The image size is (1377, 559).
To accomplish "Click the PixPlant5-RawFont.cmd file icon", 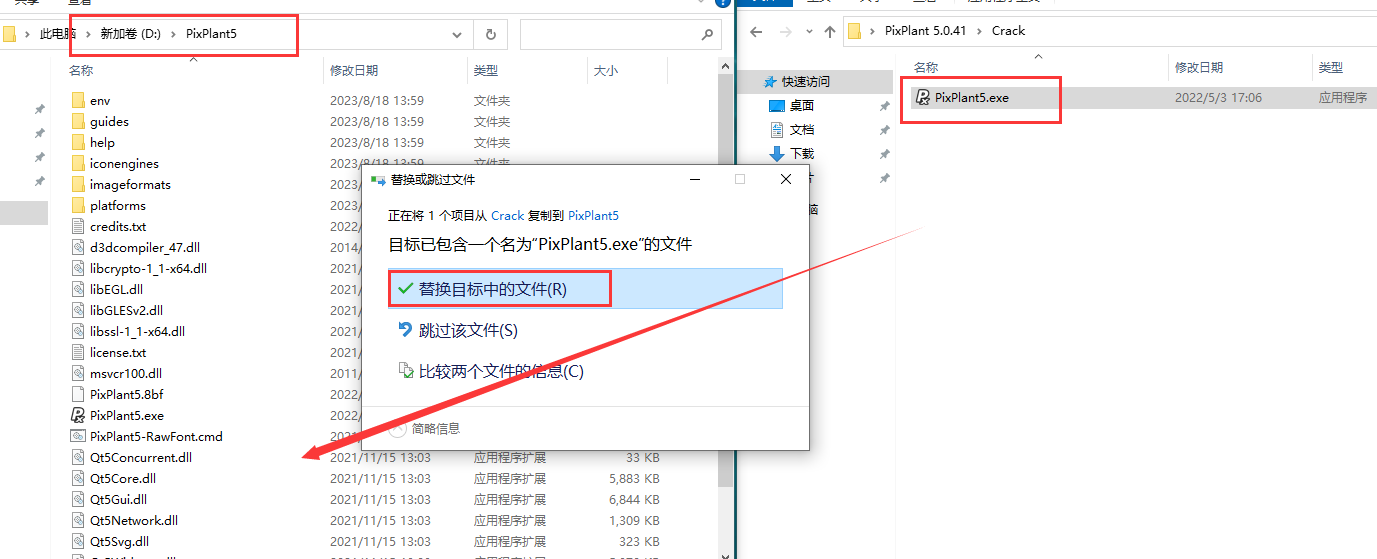I will tap(78, 436).
